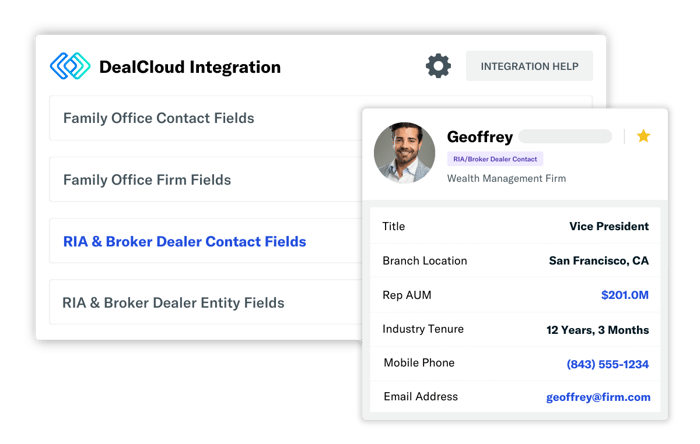Image resolution: width=700 pixels, height=444 pixels.
Task: Click the Branch Location label
Action: pos(425,261)
